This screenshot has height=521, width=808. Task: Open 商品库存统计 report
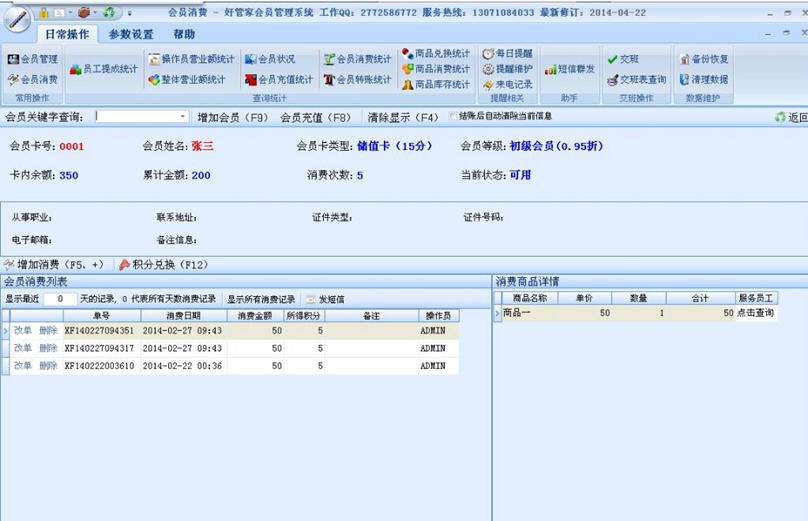pos(436,84)
